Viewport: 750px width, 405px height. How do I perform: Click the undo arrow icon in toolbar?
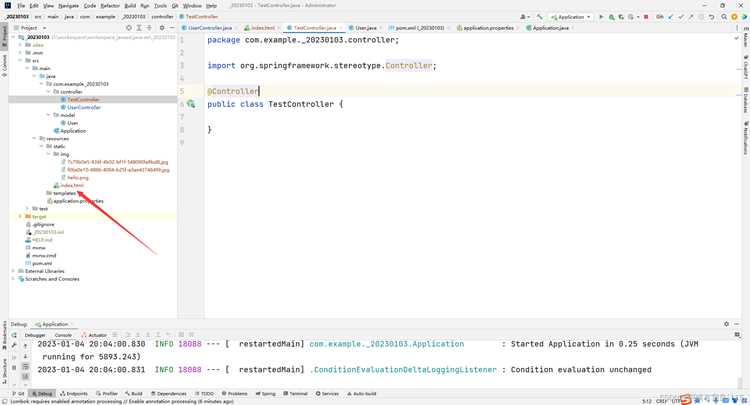click(711, 17)
